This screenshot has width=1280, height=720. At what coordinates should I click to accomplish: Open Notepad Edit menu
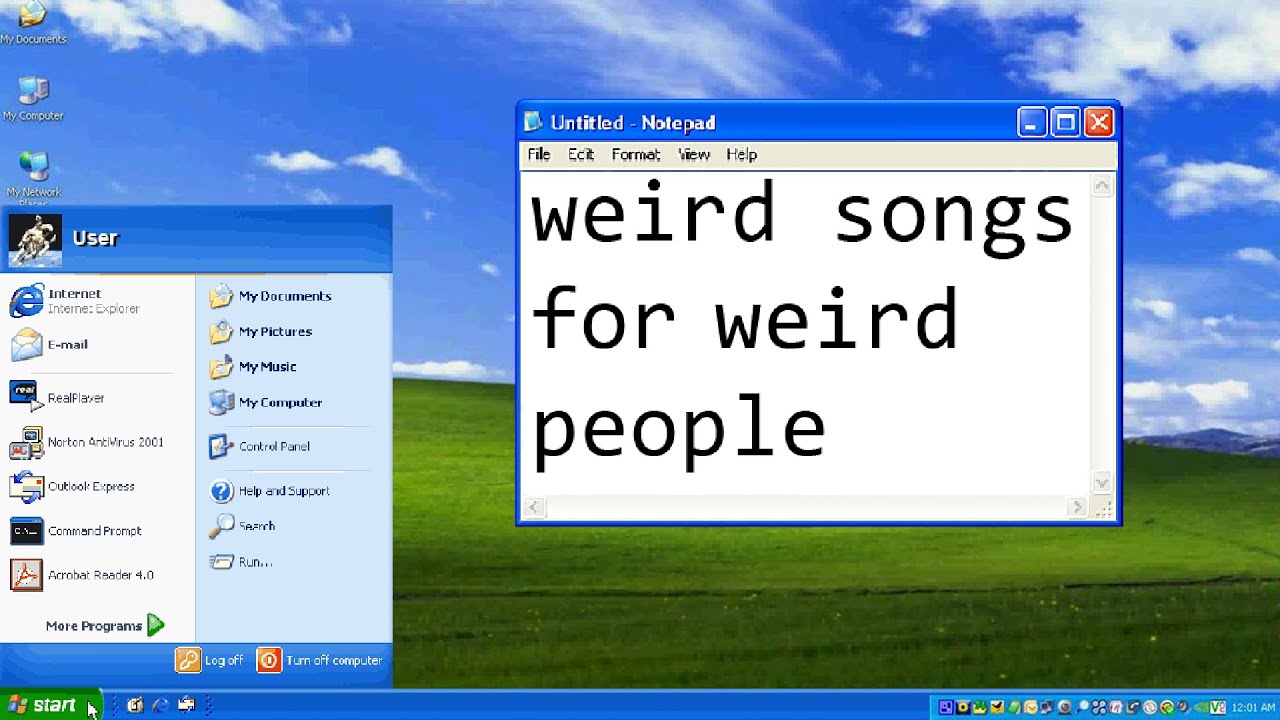click(x=581, y=154)
